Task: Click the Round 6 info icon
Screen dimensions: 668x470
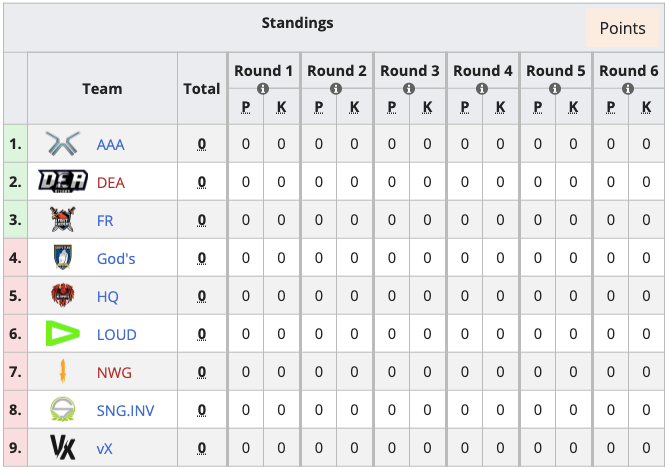Action: point(628,89)
